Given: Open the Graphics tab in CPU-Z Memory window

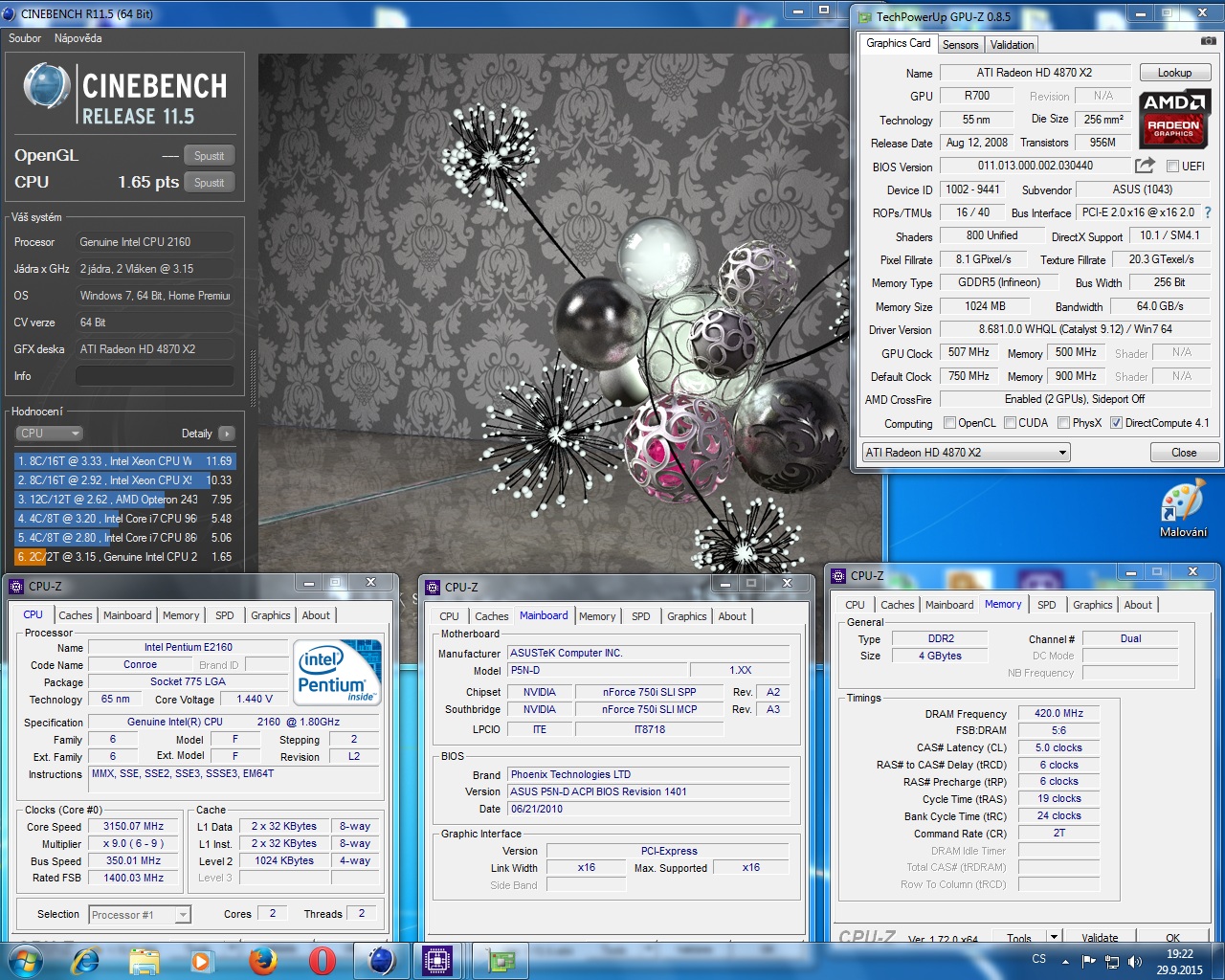Looking at the screenshot, I should [x=1092, y=605].
